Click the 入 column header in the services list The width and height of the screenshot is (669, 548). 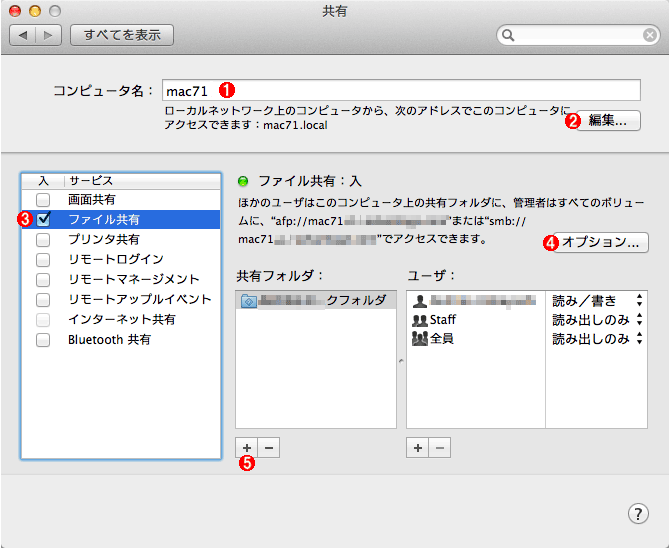tap(43, 181)
